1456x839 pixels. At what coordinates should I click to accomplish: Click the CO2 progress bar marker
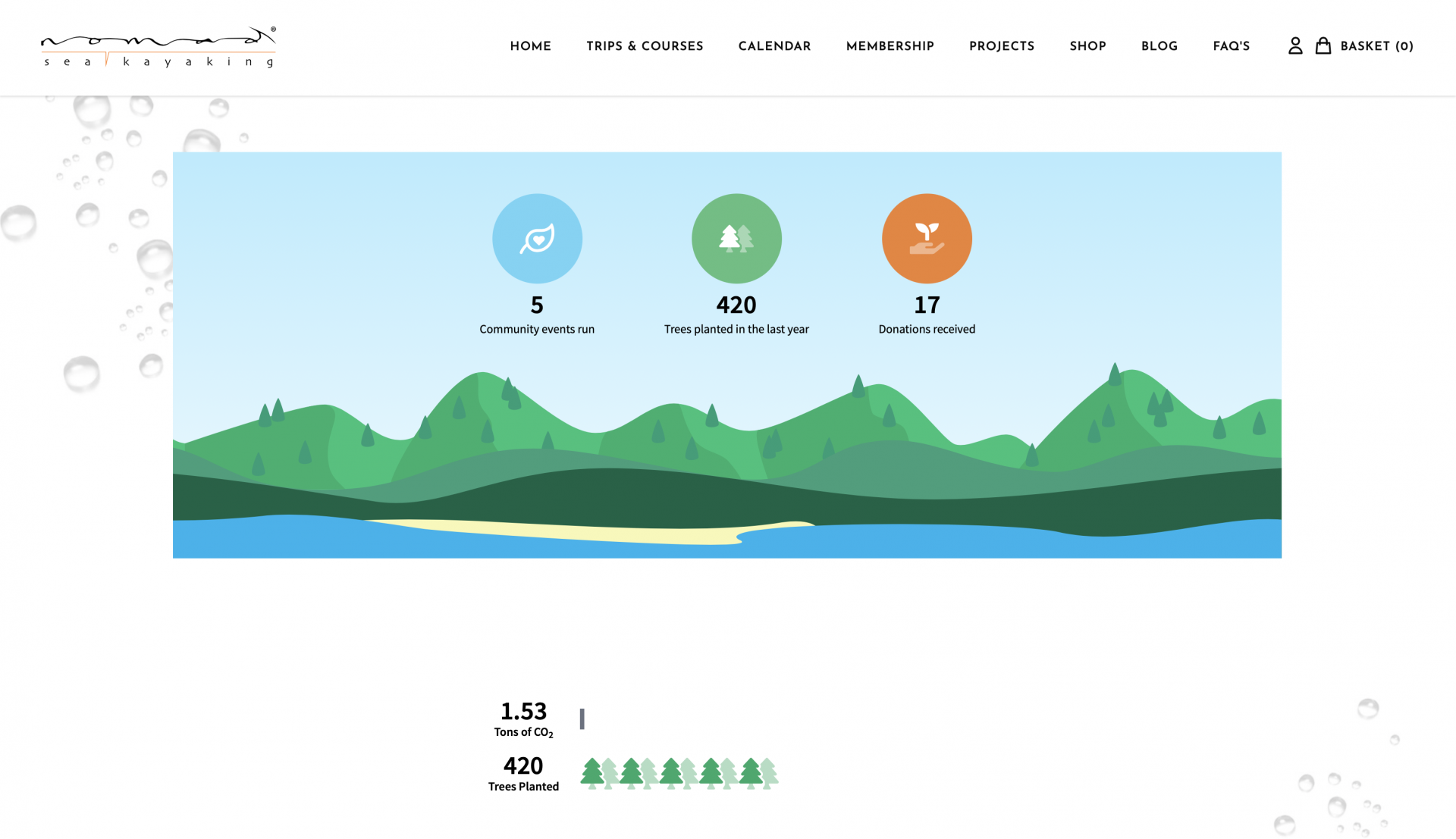coord(582,718)
